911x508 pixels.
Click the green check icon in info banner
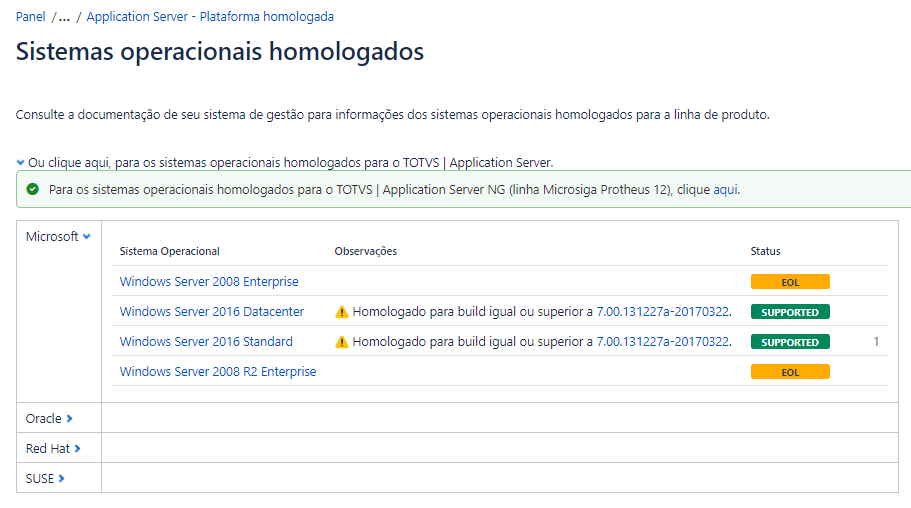point(33,189)
